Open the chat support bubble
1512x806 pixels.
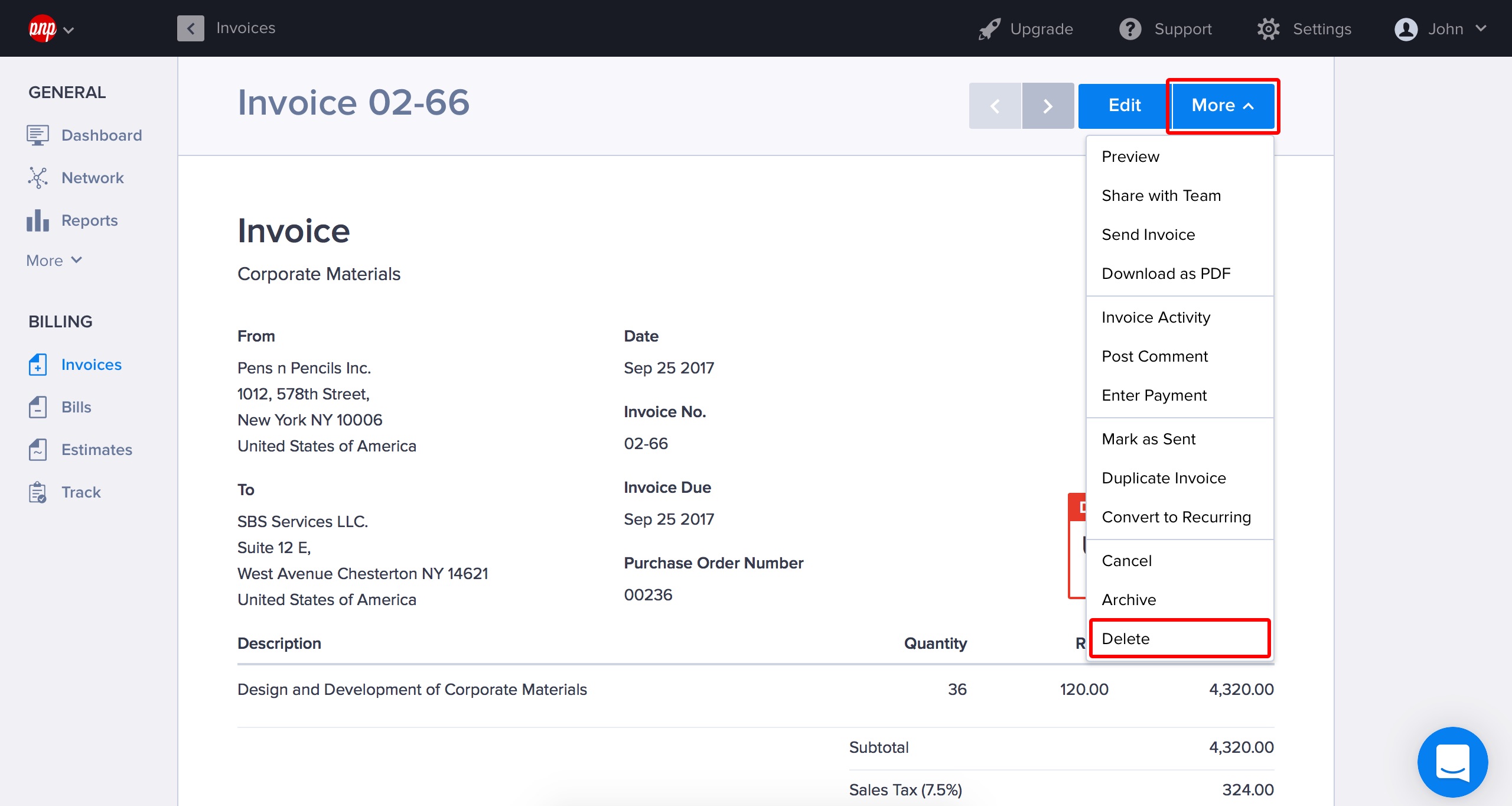[1452, 762]
